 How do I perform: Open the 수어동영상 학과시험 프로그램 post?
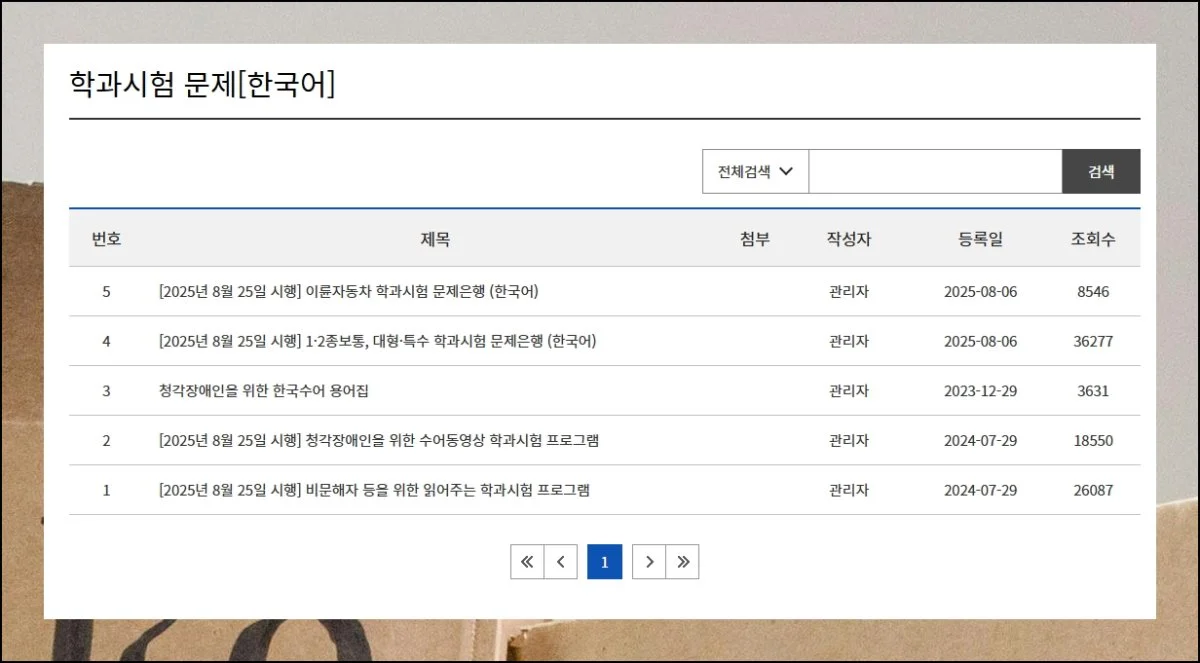click(378, 441)
